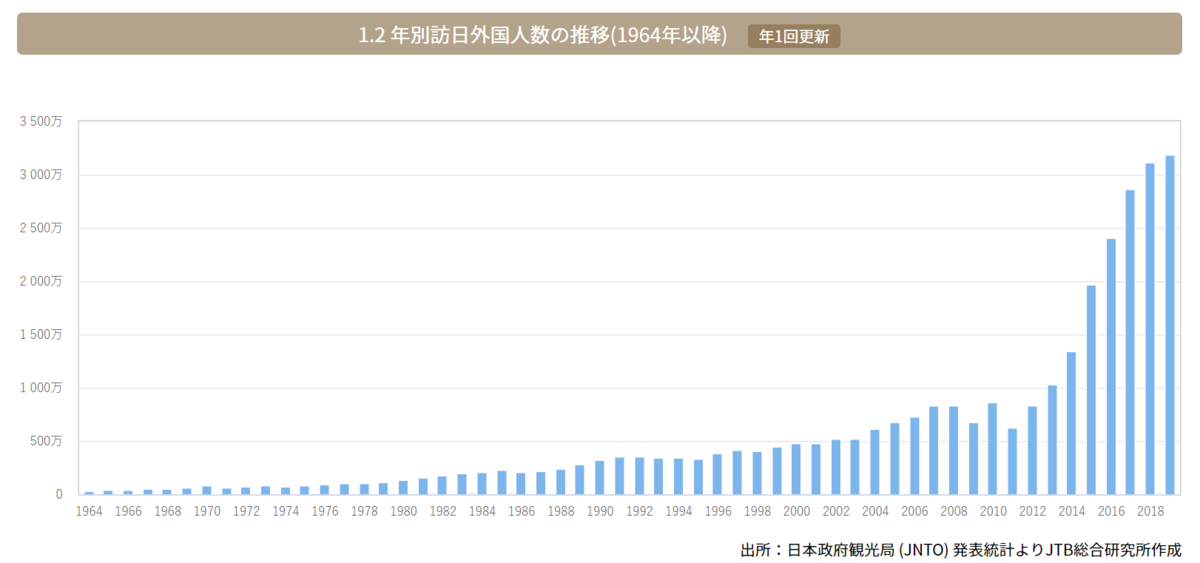Click the 1 000万 y-axis label
Screen dimensions: 1200x563
(40, 388)
